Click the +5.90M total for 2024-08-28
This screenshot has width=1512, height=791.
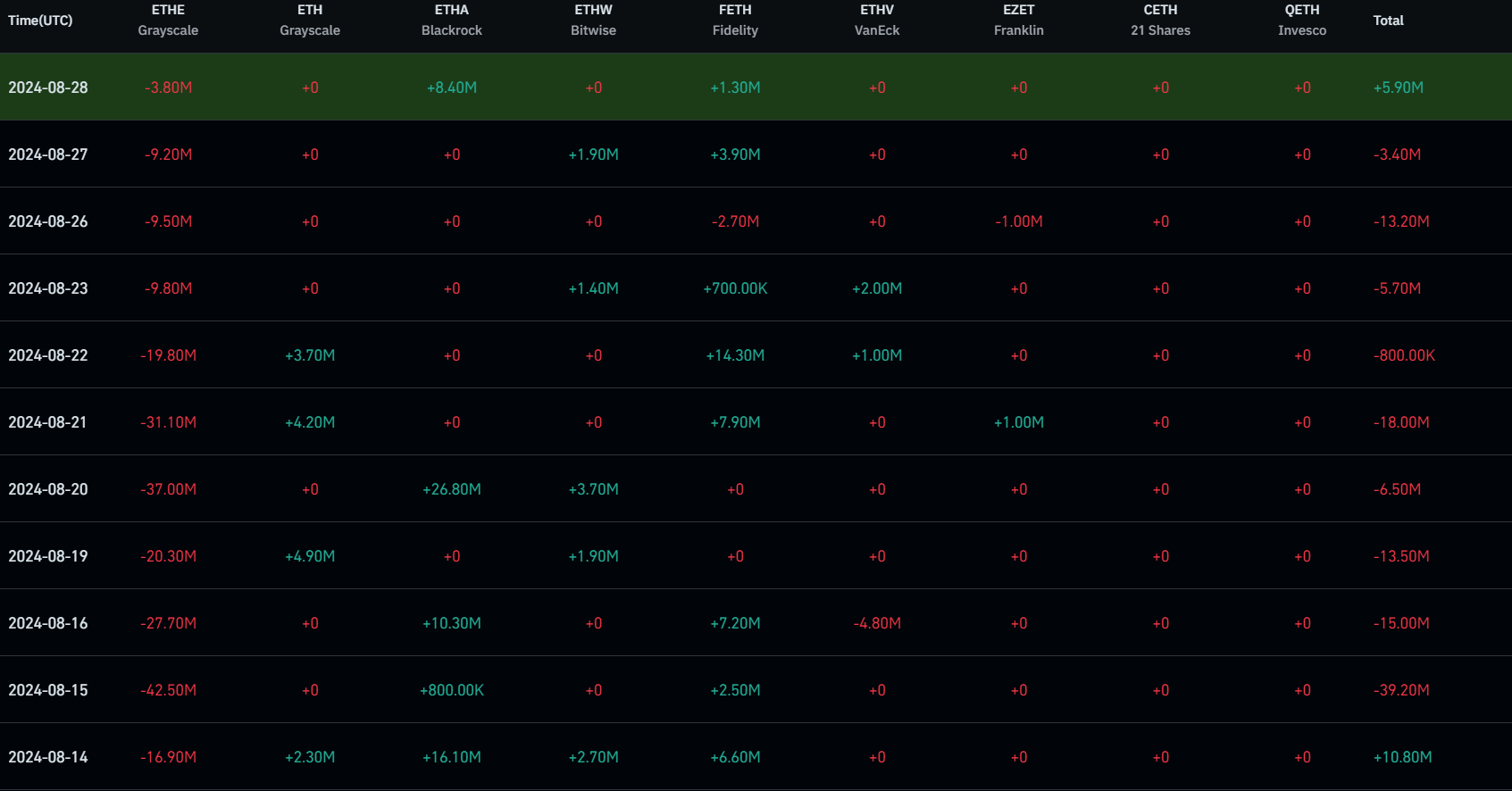[x=1398, y=87]
